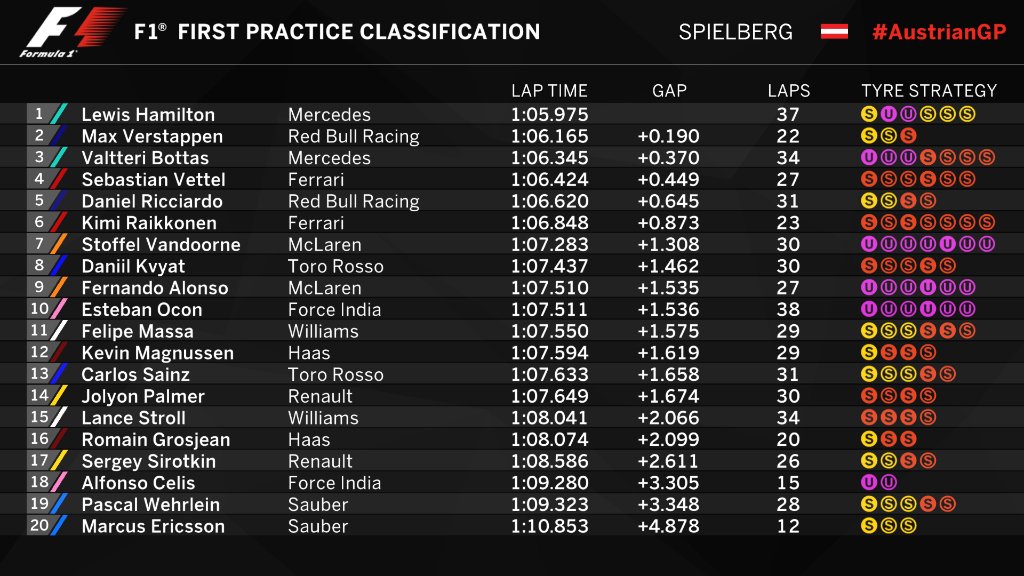Click the SPIELBERG location label

coord(735,31)
